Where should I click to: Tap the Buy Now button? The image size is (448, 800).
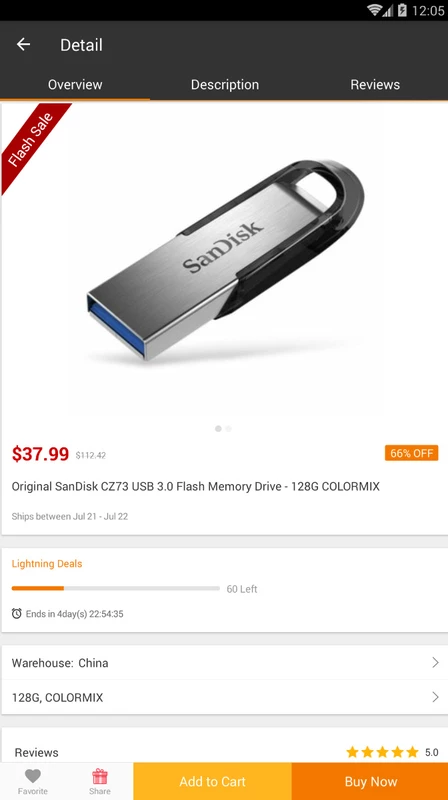tap(370, 781)
